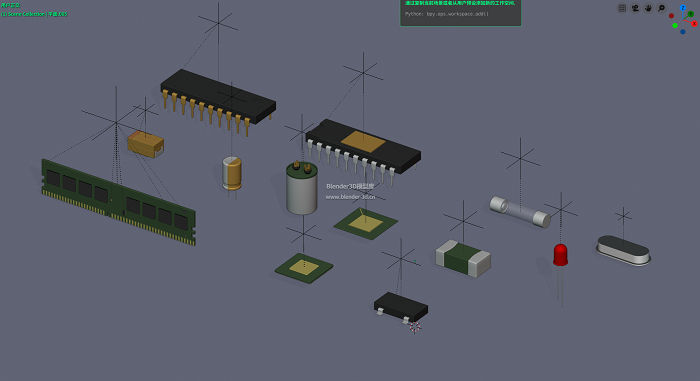Select the oval crystal oscillator model

[623, 251]
